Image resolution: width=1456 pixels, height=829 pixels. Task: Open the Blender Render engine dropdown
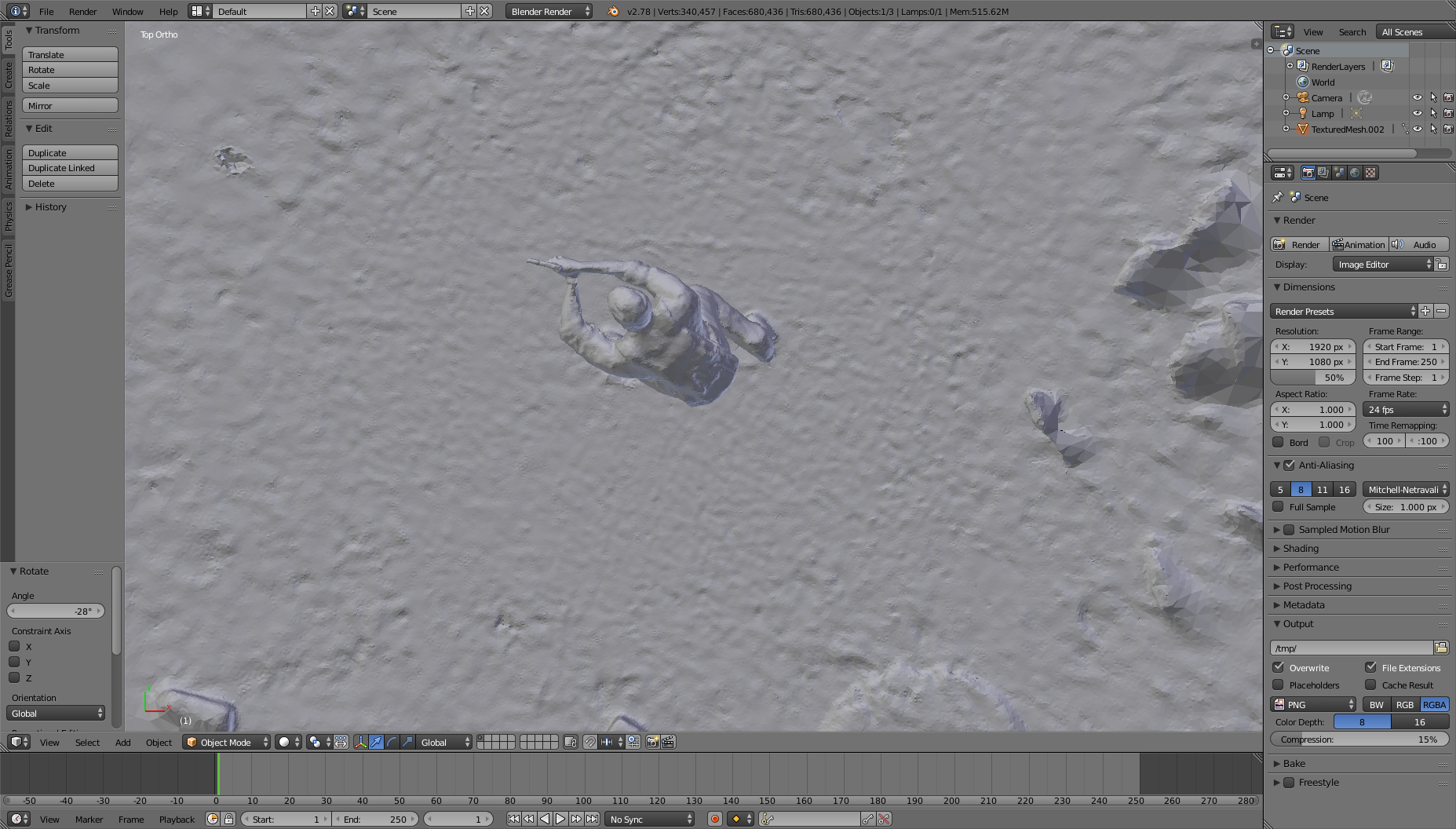point(549,11)
